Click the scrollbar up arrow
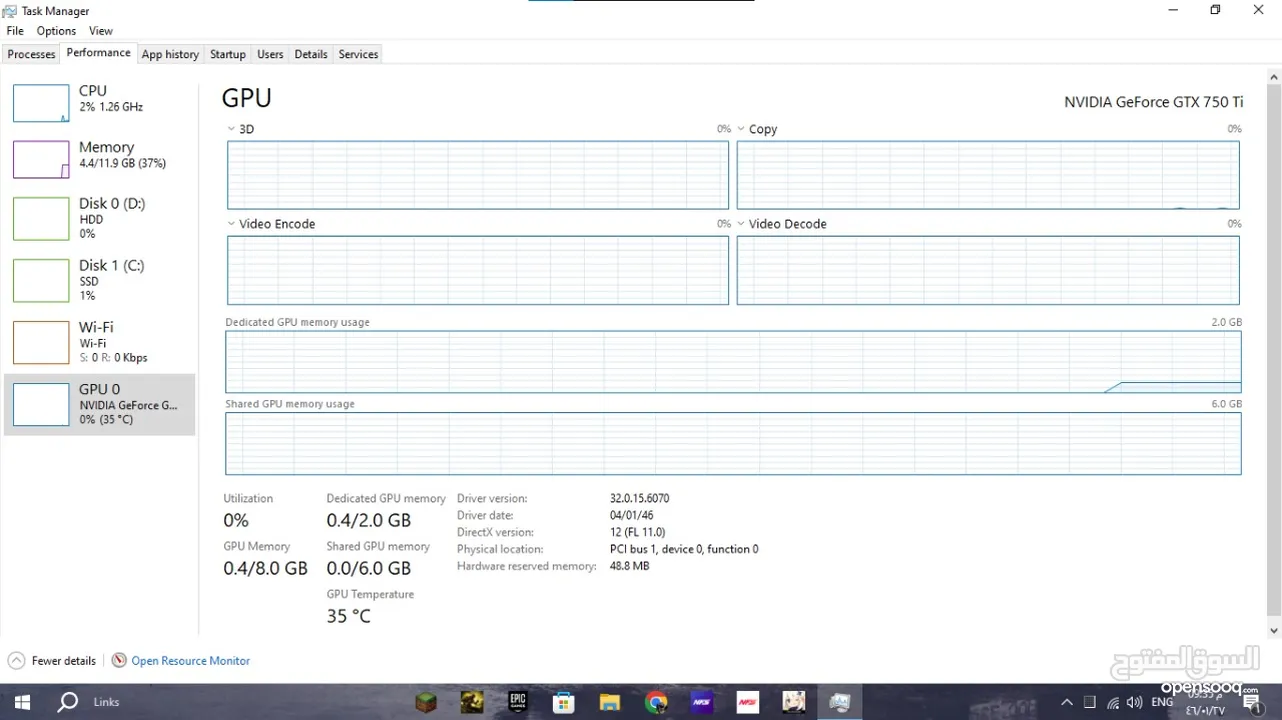The width and height of the screenshot is (1282, 720). click(x=1273, y=77)
